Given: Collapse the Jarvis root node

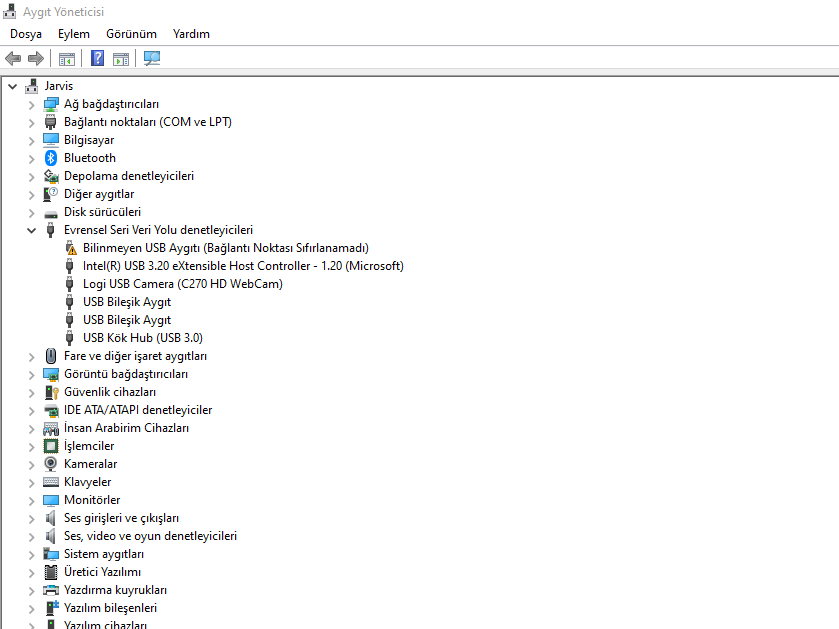Looking at the screenshot, I should coord(13,86).
